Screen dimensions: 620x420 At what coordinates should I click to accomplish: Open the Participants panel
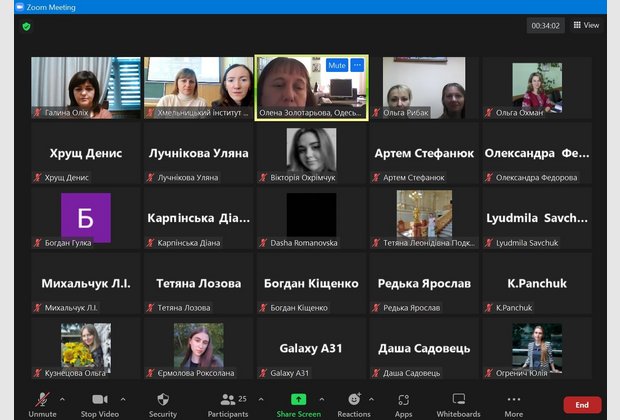pos(228,405)
